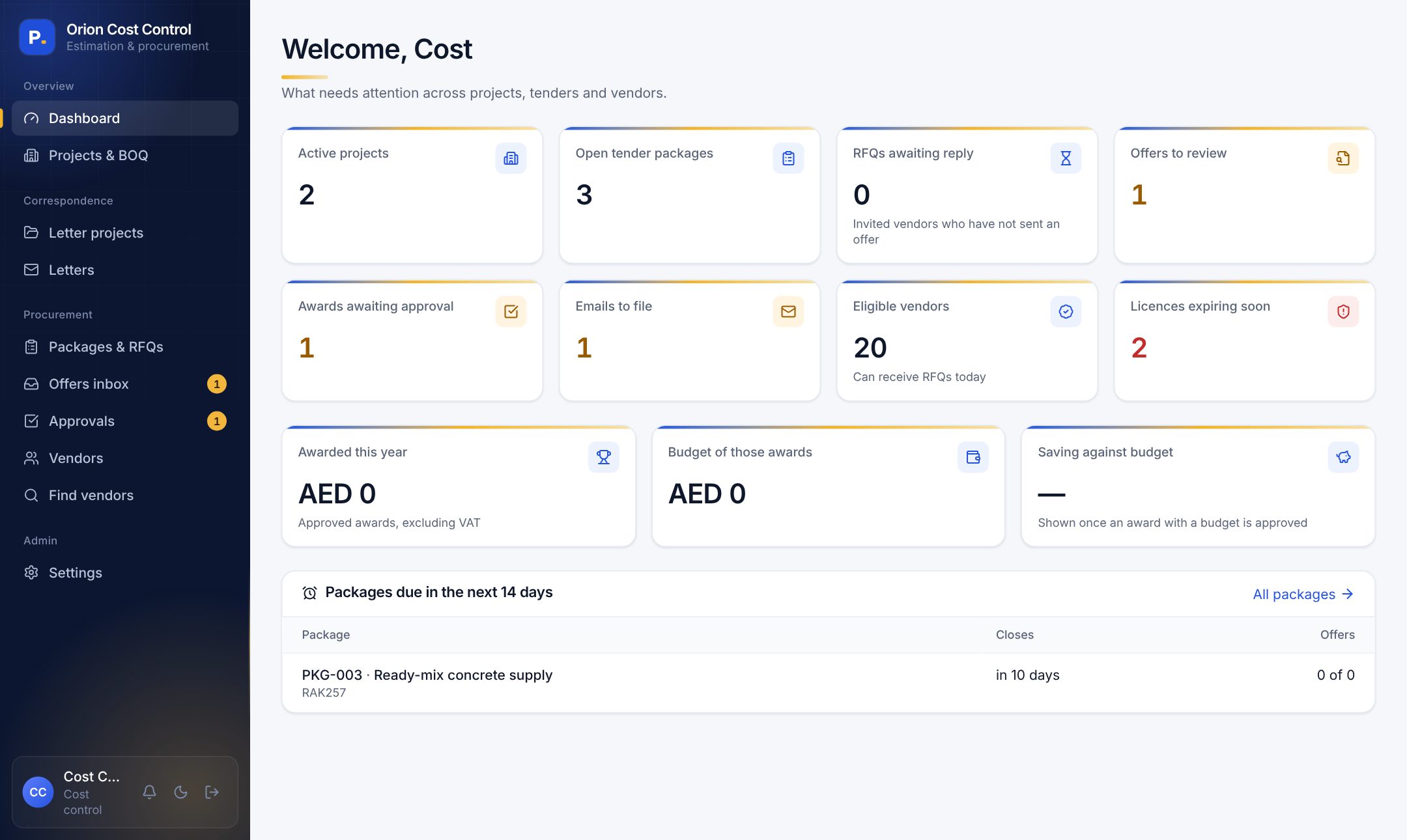The height and width of the screenshot is (840, 1407).
Task: Open PKG-003 Ready-mix concrete supply row
Action: tap(828, 682)
